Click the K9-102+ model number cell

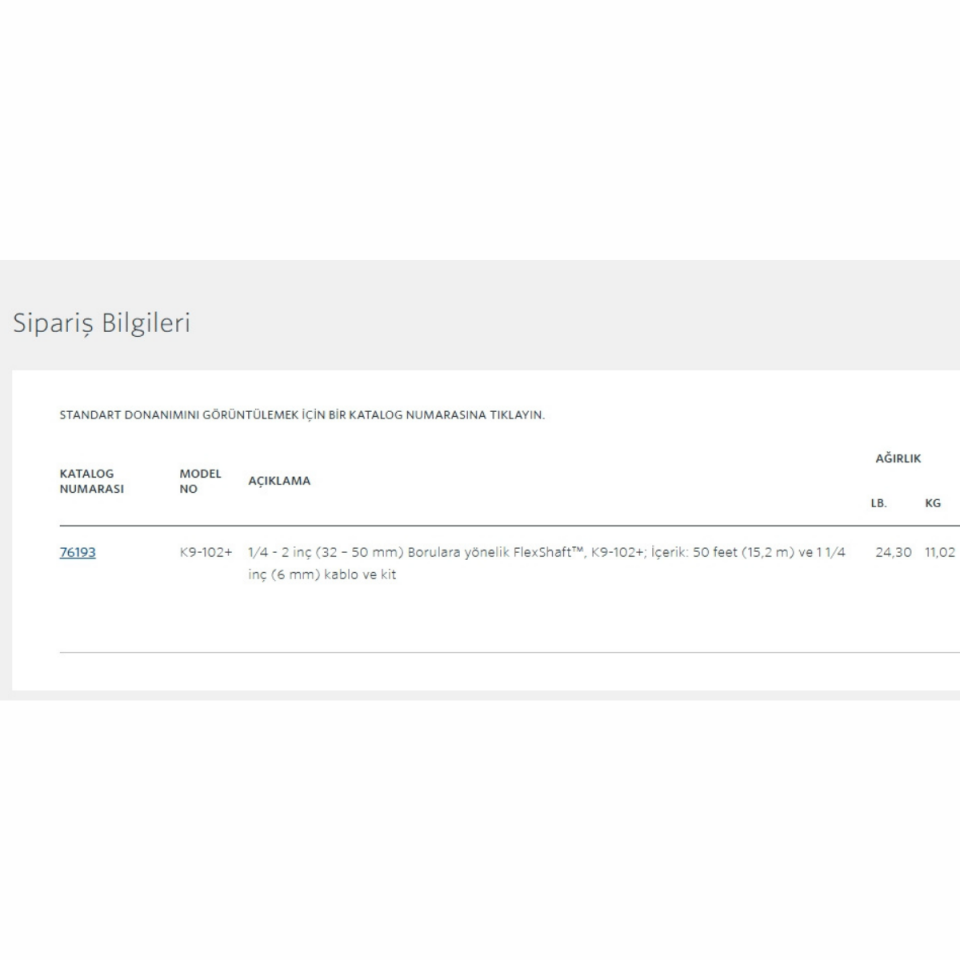click(x=206, y=552)
